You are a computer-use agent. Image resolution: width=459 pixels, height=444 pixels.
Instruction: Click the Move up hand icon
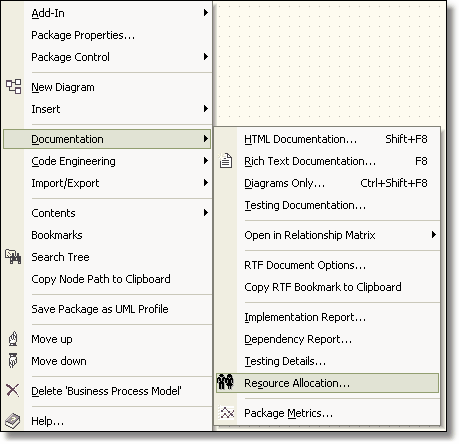tap(13, 339)
